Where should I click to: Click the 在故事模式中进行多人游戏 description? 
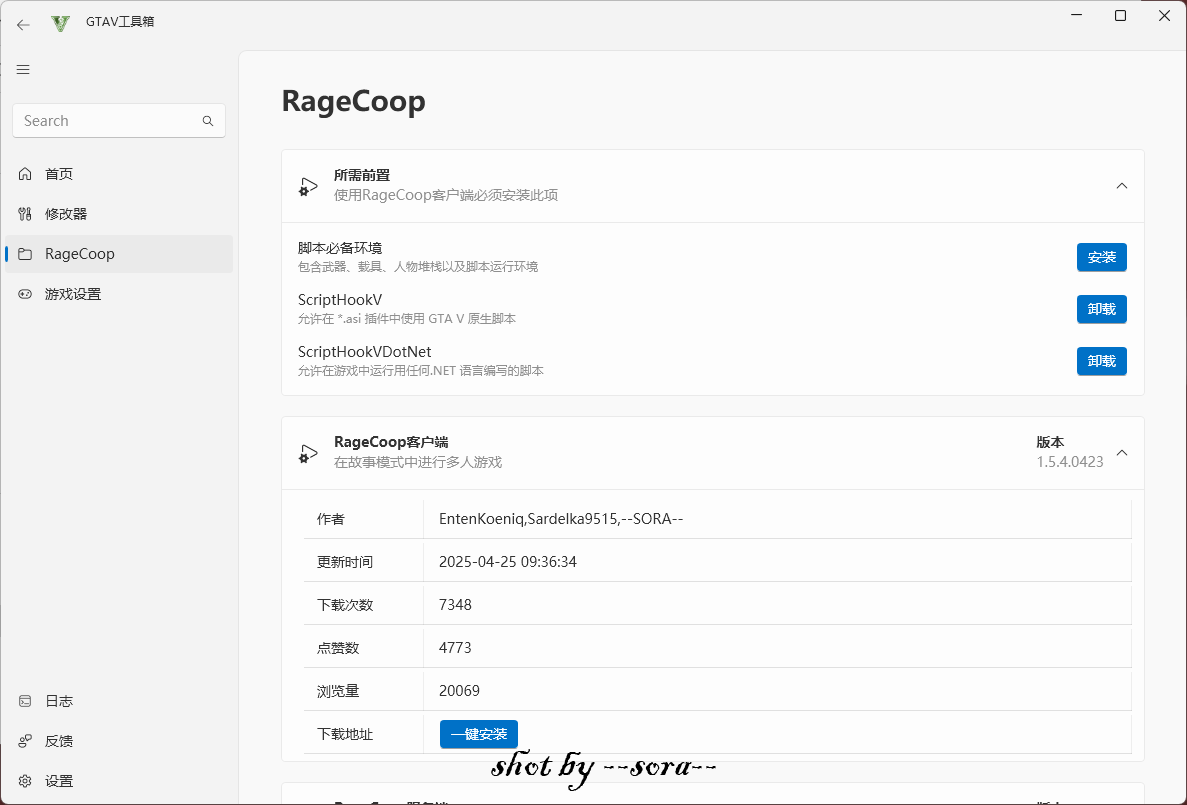click(x=418, y=463)
